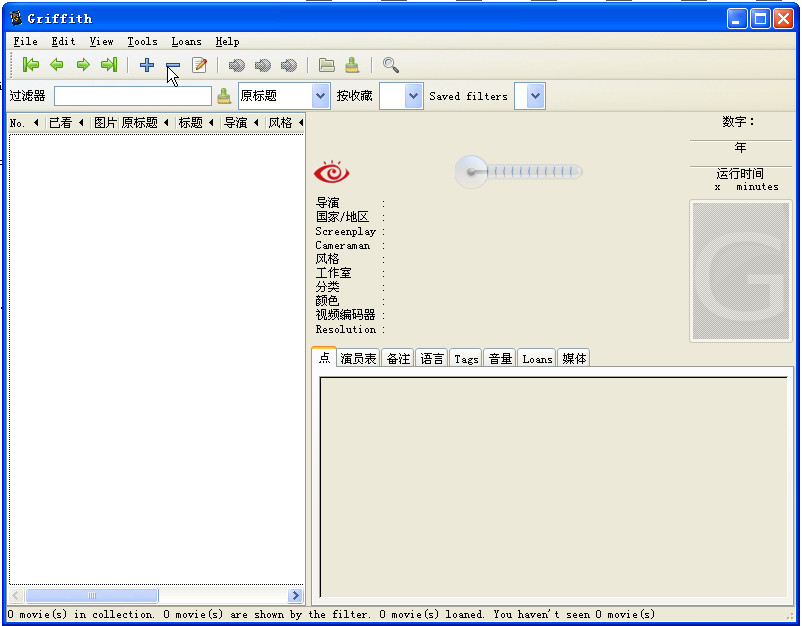Jump to the last movie record
The width and height of the screenshot is (802, 626).
109,65
